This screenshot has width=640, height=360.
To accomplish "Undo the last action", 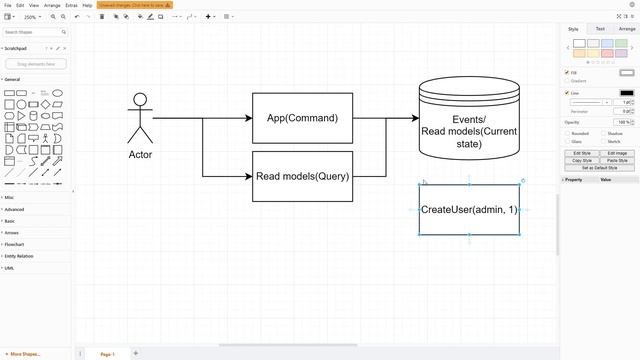I will 77,17.
